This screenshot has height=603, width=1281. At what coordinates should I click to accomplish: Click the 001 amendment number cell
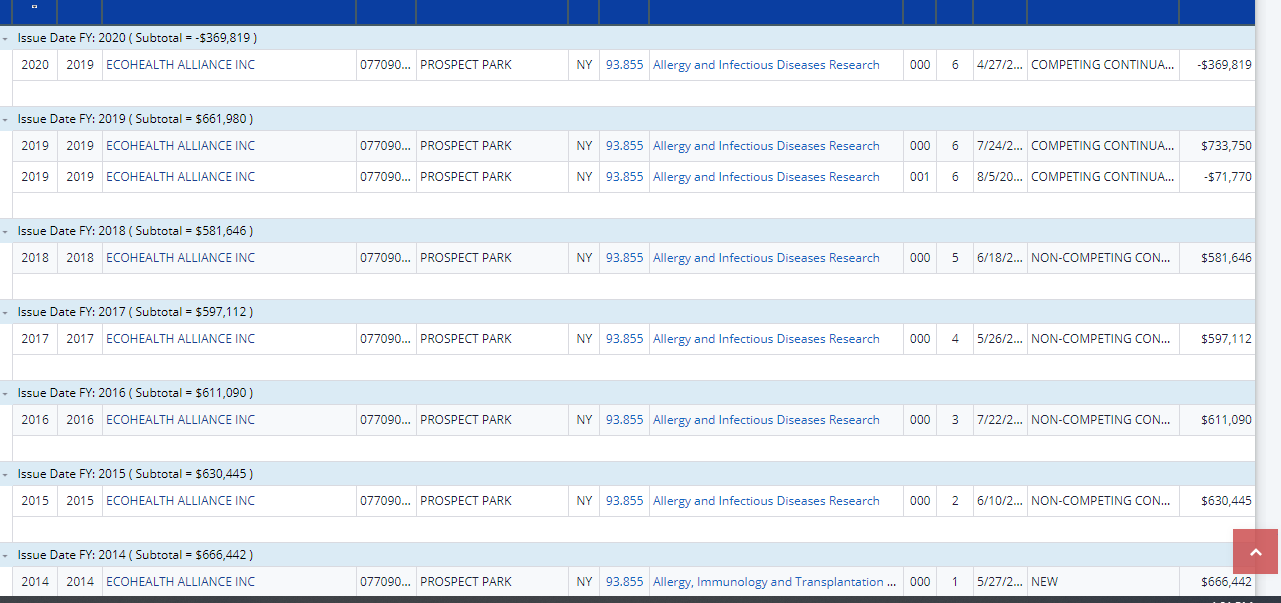(x=920, y=177)
